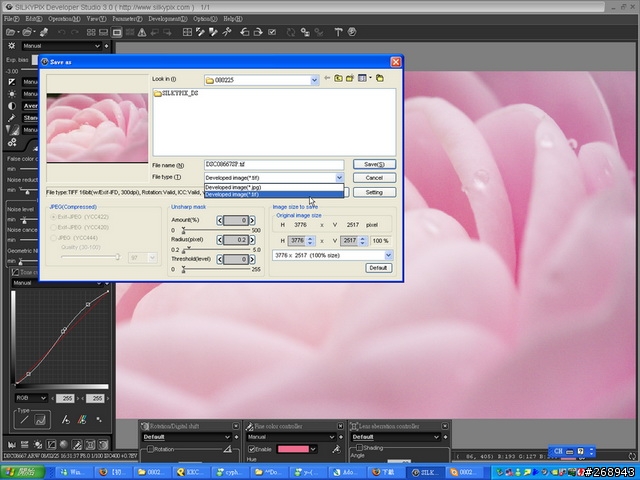Viewport: 640px width, 480px height.
Task: Click the four-pane grid toolbar icon
Action: pyautogui.click(x=187, y=32)
